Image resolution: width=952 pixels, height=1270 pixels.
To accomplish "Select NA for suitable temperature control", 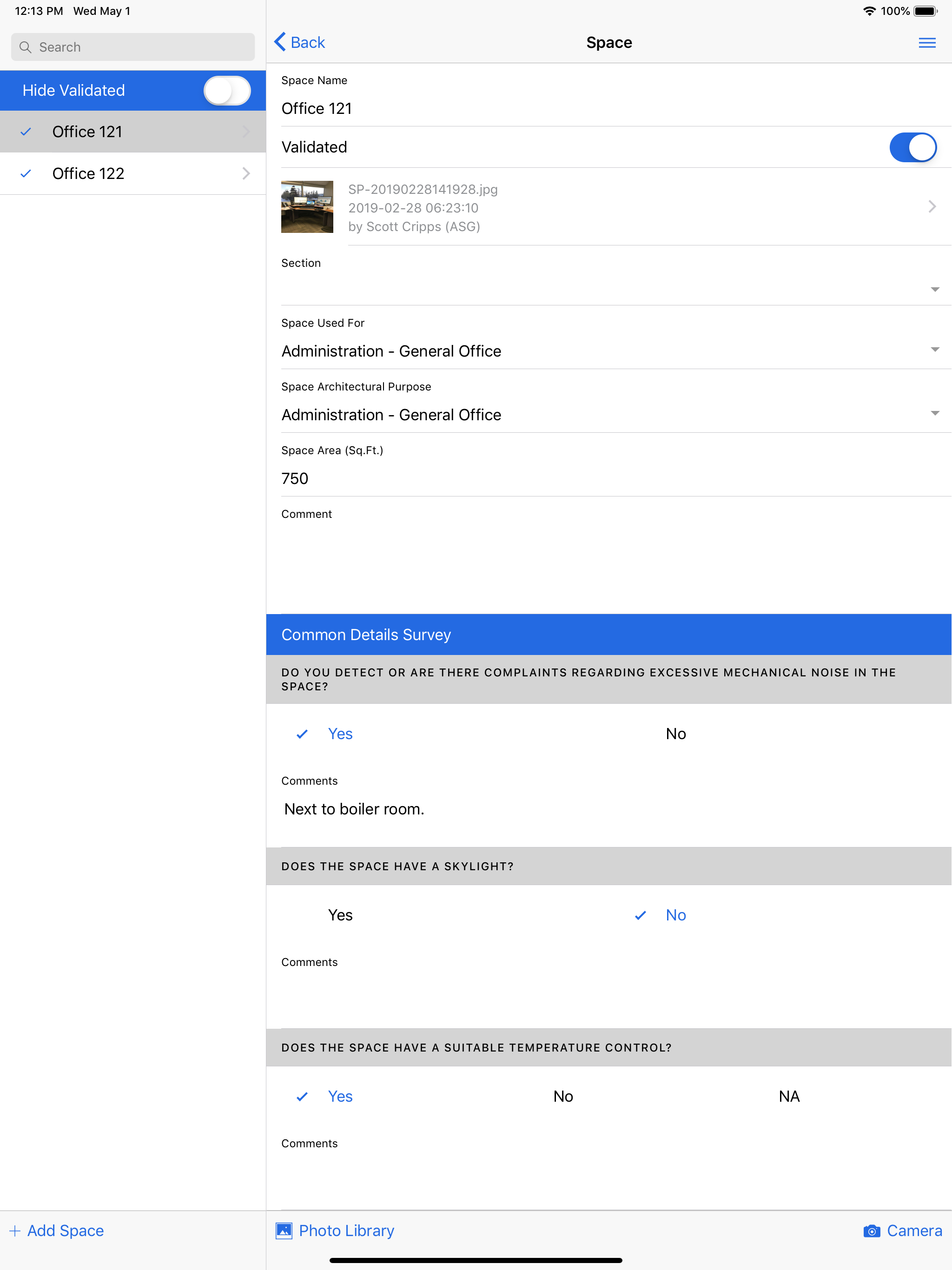I will (789, 1097).
